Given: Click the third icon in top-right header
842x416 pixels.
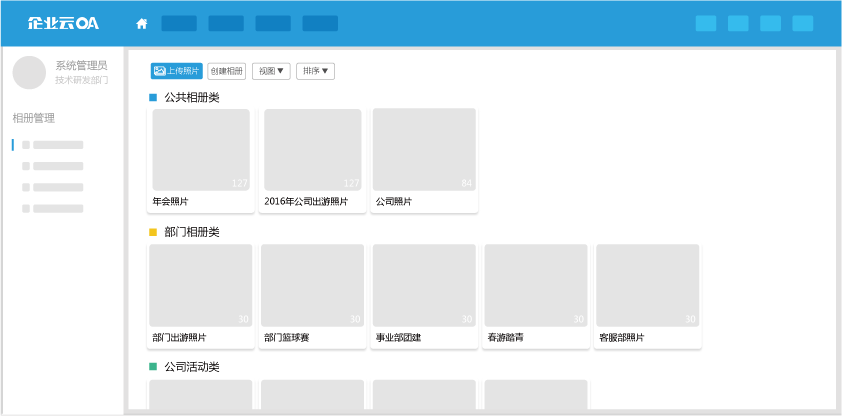Looking at the screenshot, I should pyautogui.click(x=770, y=23).
